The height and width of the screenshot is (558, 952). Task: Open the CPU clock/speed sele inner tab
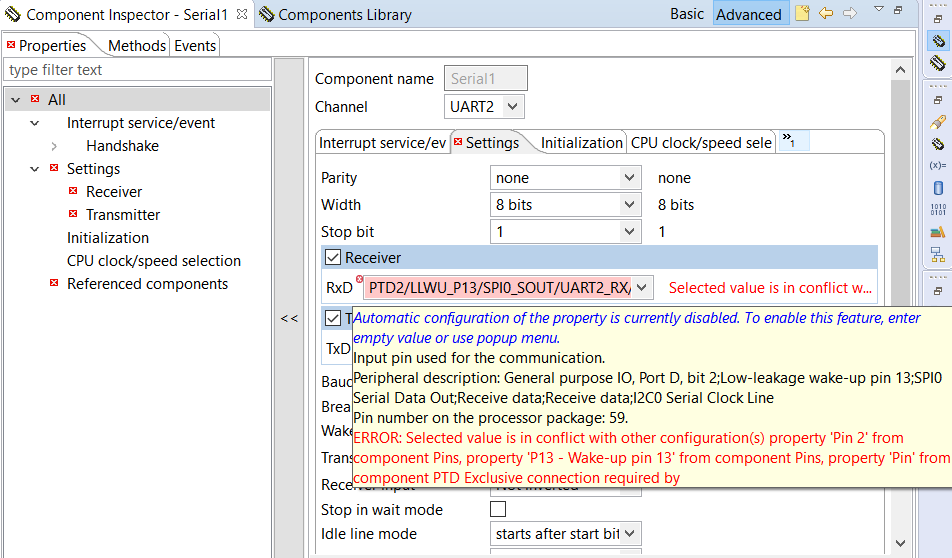coord(701,143)
